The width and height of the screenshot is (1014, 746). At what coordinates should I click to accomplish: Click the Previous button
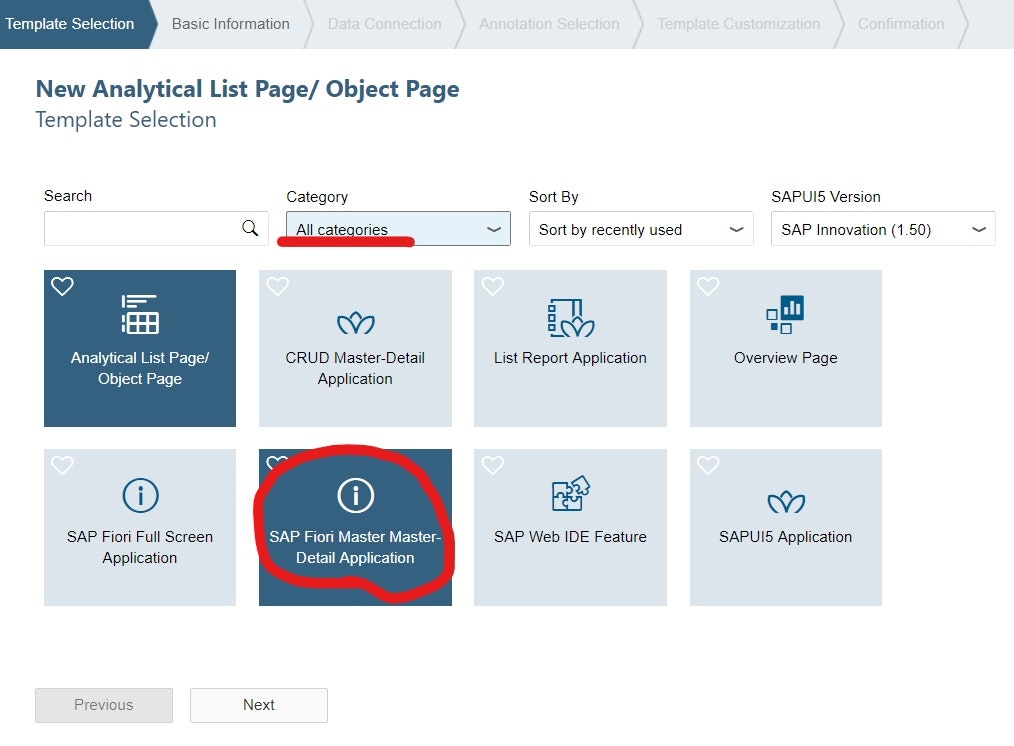tap(103, 705)
